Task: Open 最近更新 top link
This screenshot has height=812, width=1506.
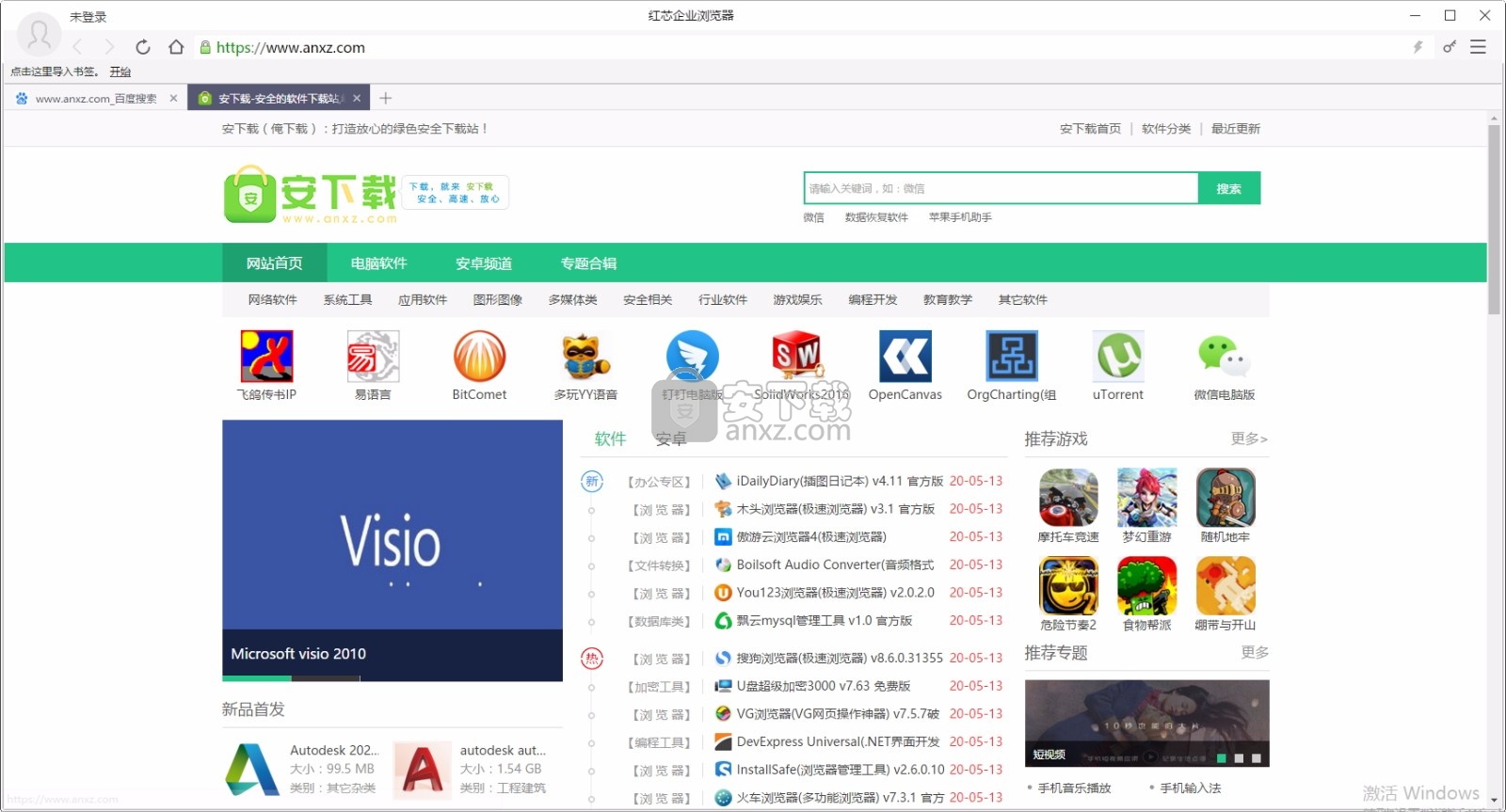Action: click(x=1236, y=129)
